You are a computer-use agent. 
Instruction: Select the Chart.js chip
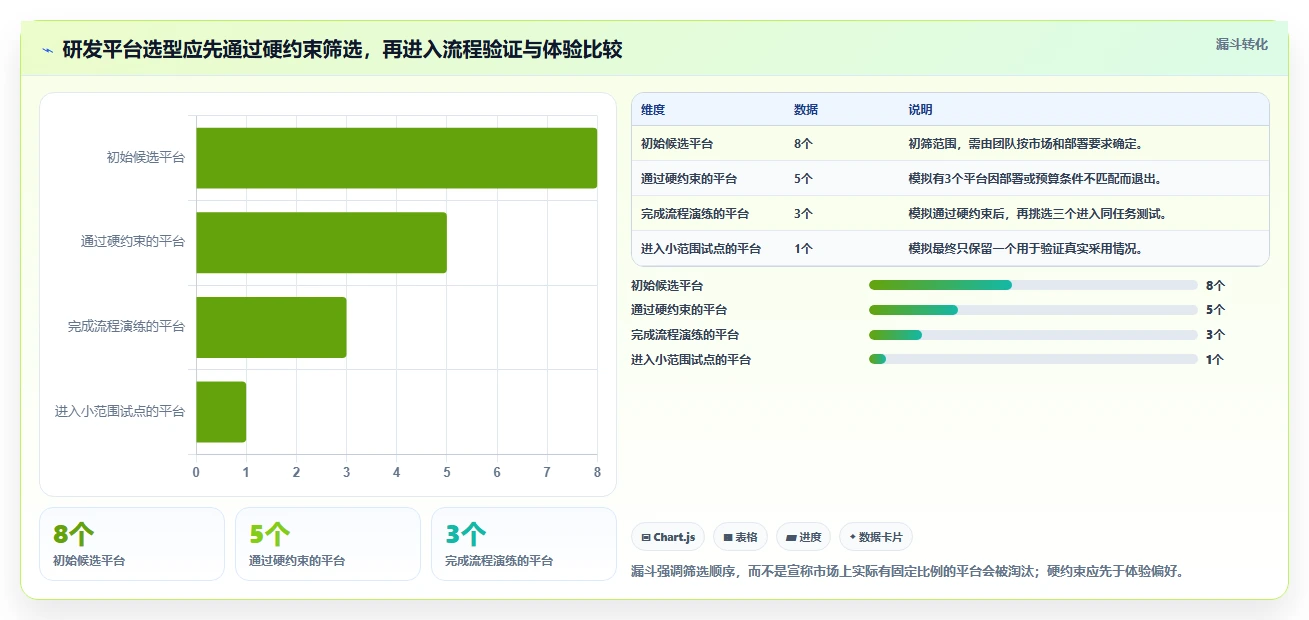coord(668,537)
